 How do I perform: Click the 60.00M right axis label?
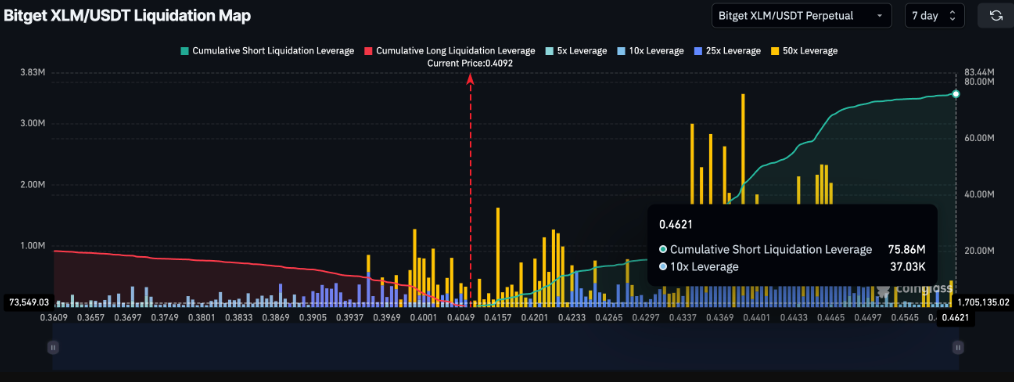point(979,138)
